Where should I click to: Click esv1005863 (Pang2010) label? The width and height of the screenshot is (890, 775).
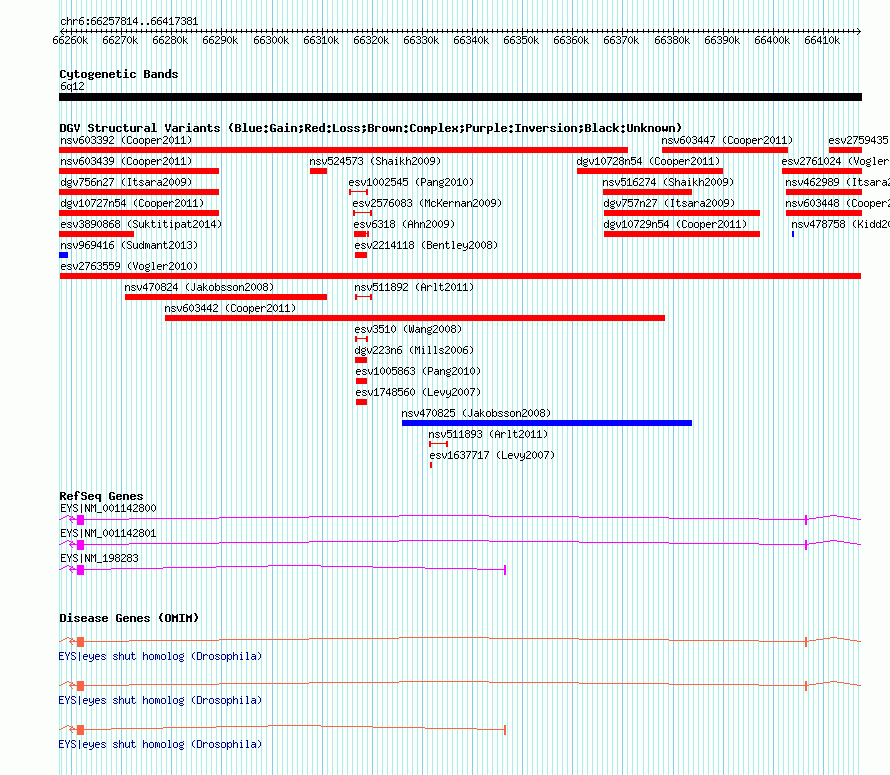point(418,371)
